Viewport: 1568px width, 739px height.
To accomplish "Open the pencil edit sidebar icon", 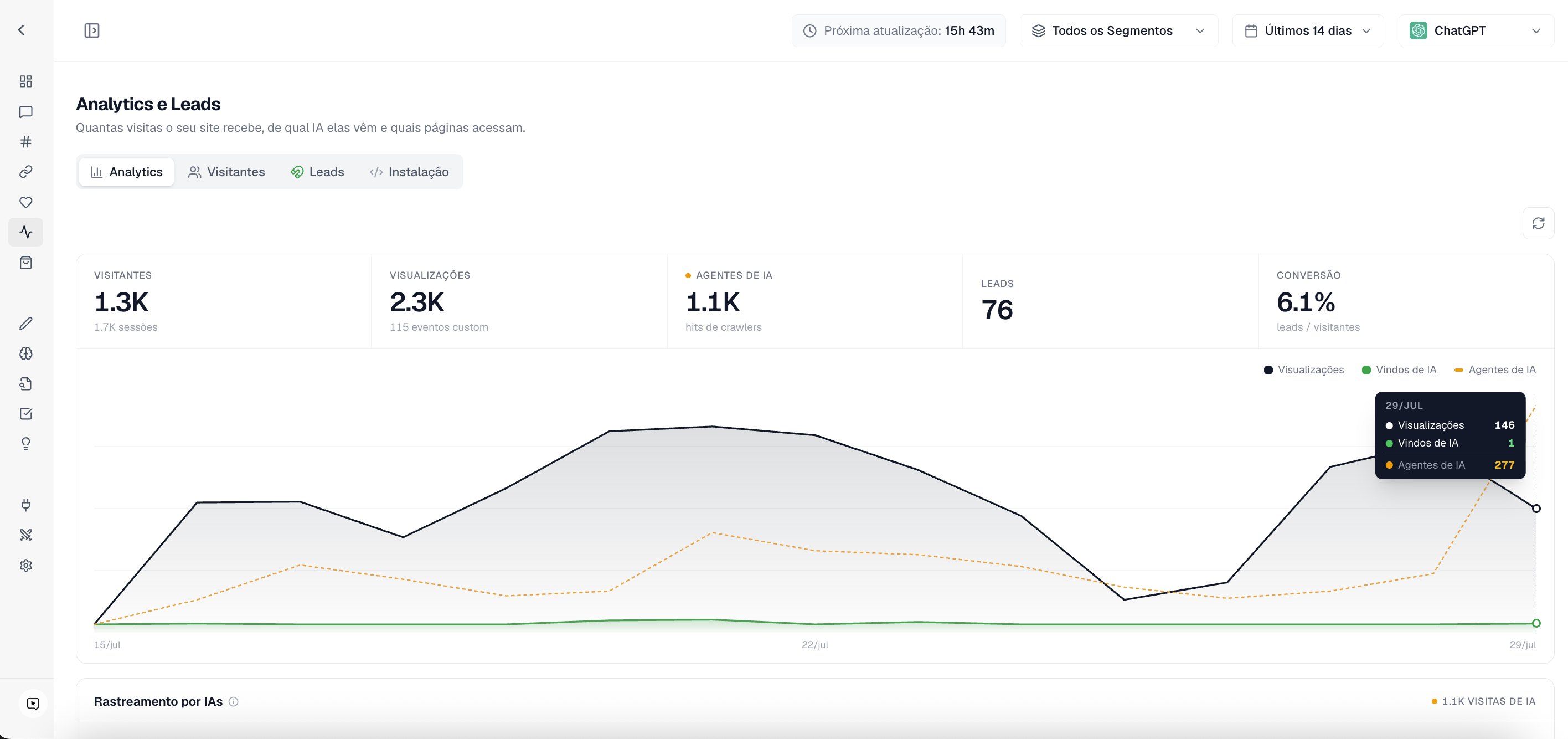I will click(x=25, y=323).
